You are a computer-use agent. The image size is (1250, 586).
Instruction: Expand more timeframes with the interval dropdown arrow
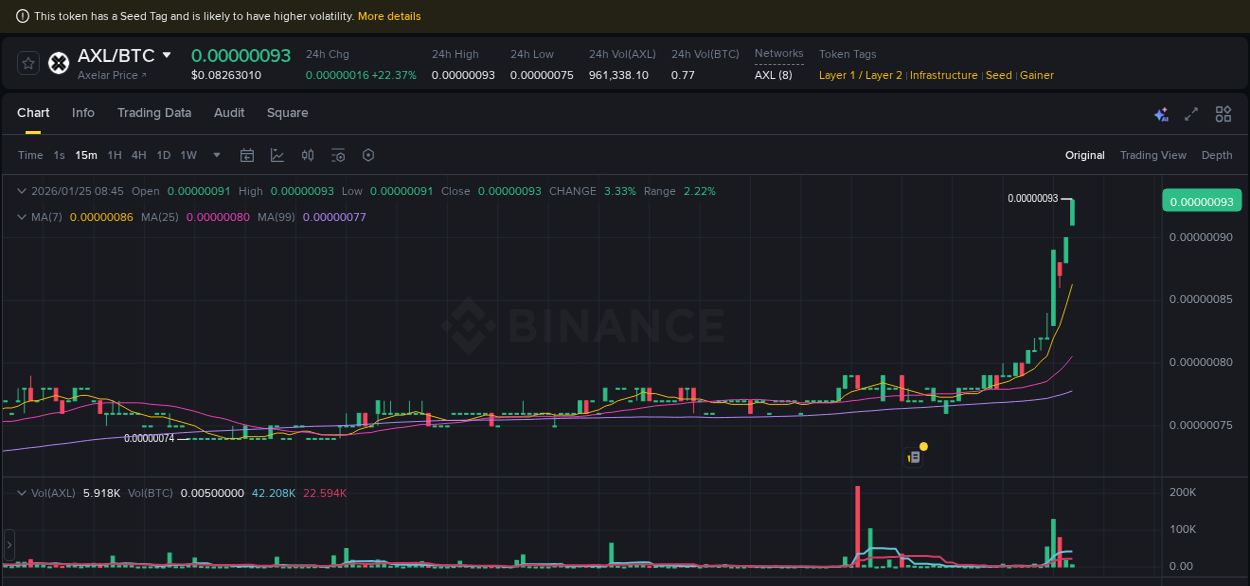point(216,155)
